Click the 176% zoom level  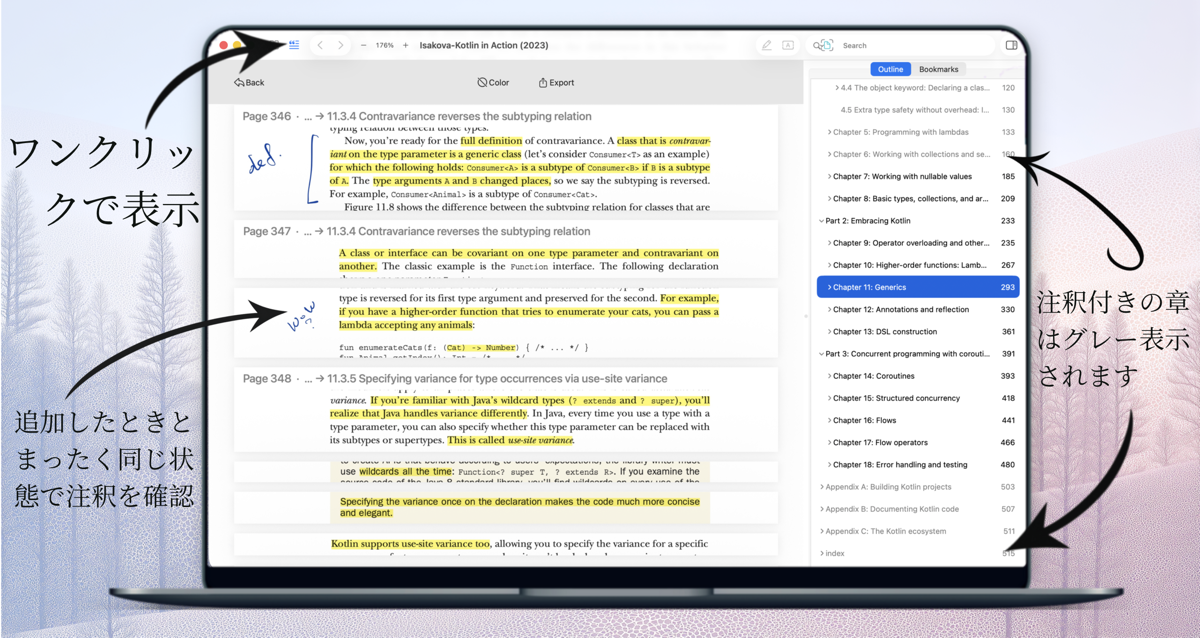coord(384,45)
